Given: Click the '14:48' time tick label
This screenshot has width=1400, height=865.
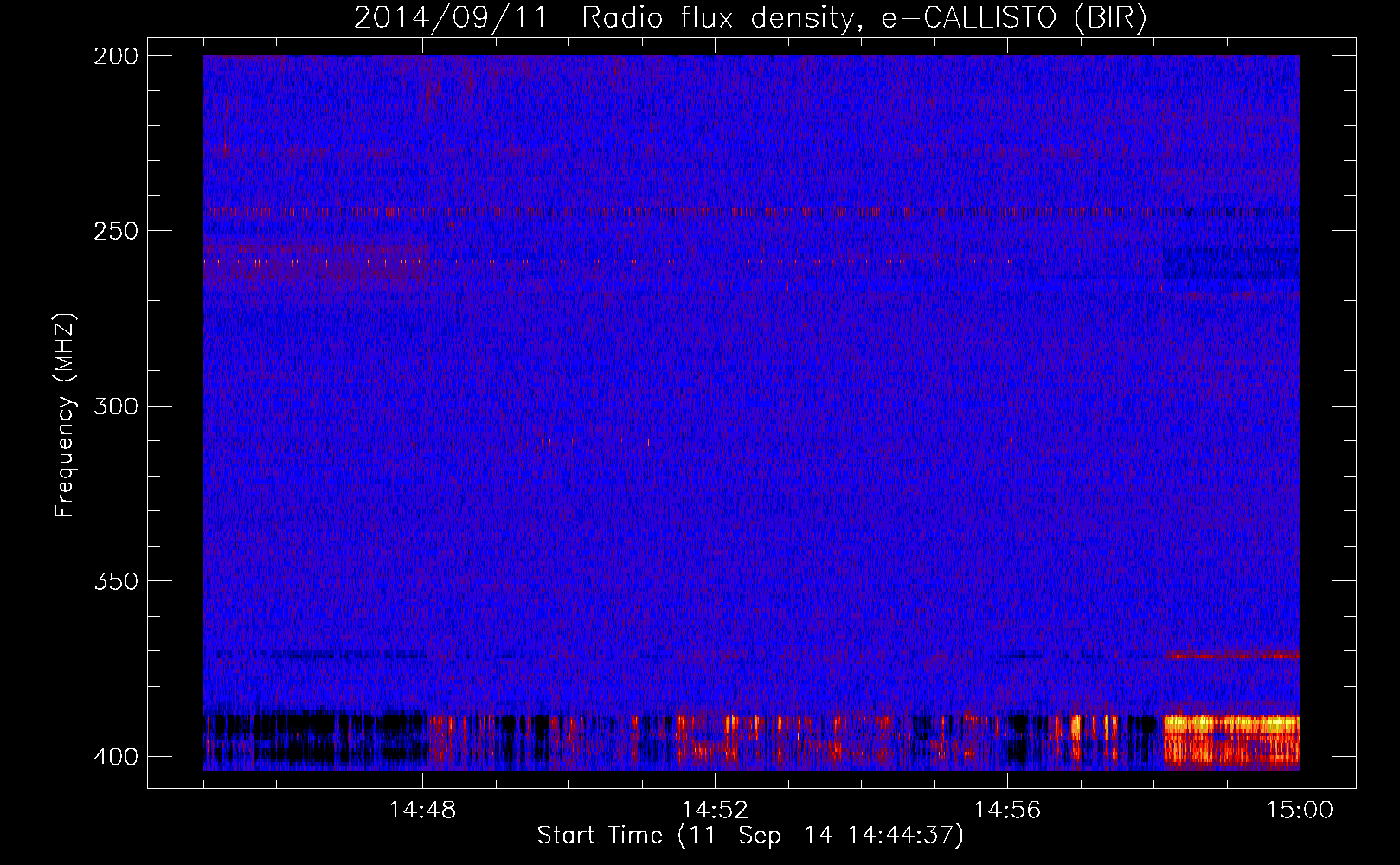Looking at the screenshot, I should click(422, 811).
